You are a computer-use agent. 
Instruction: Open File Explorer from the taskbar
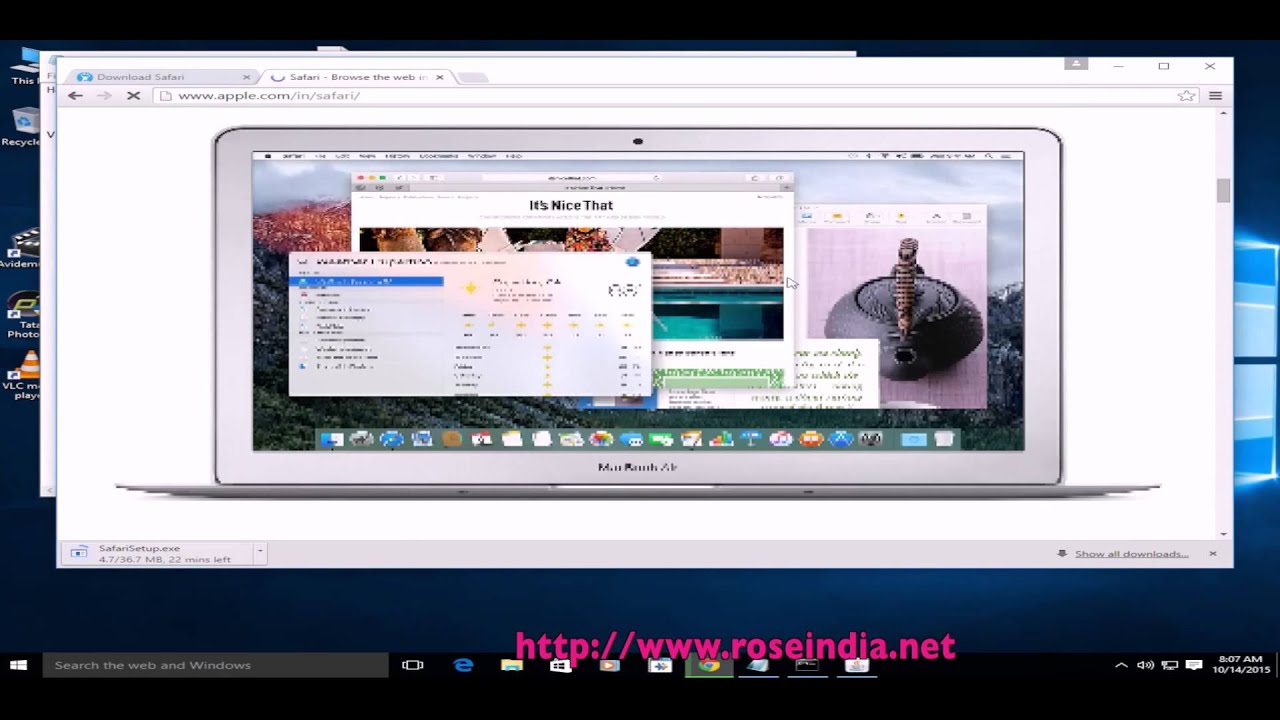click(x=512, y=665)
